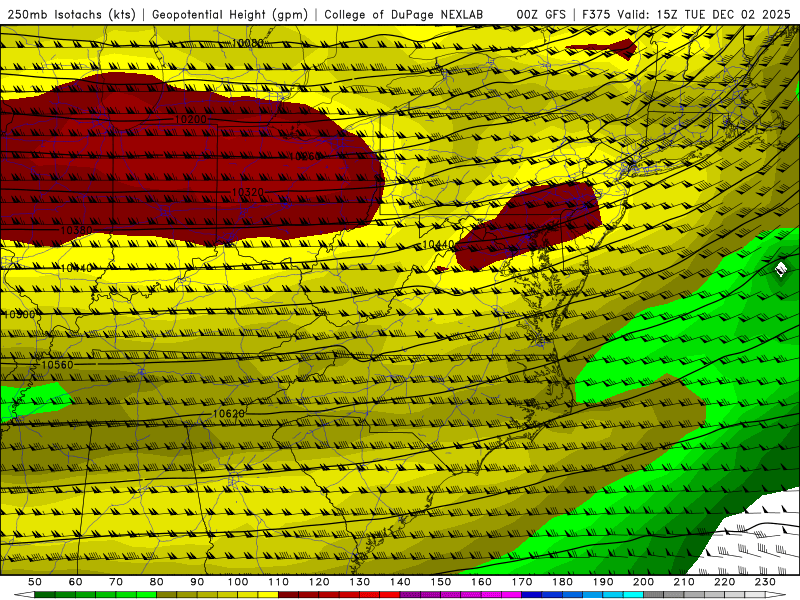Click the 50 value on the color scale

pos(35,582)
